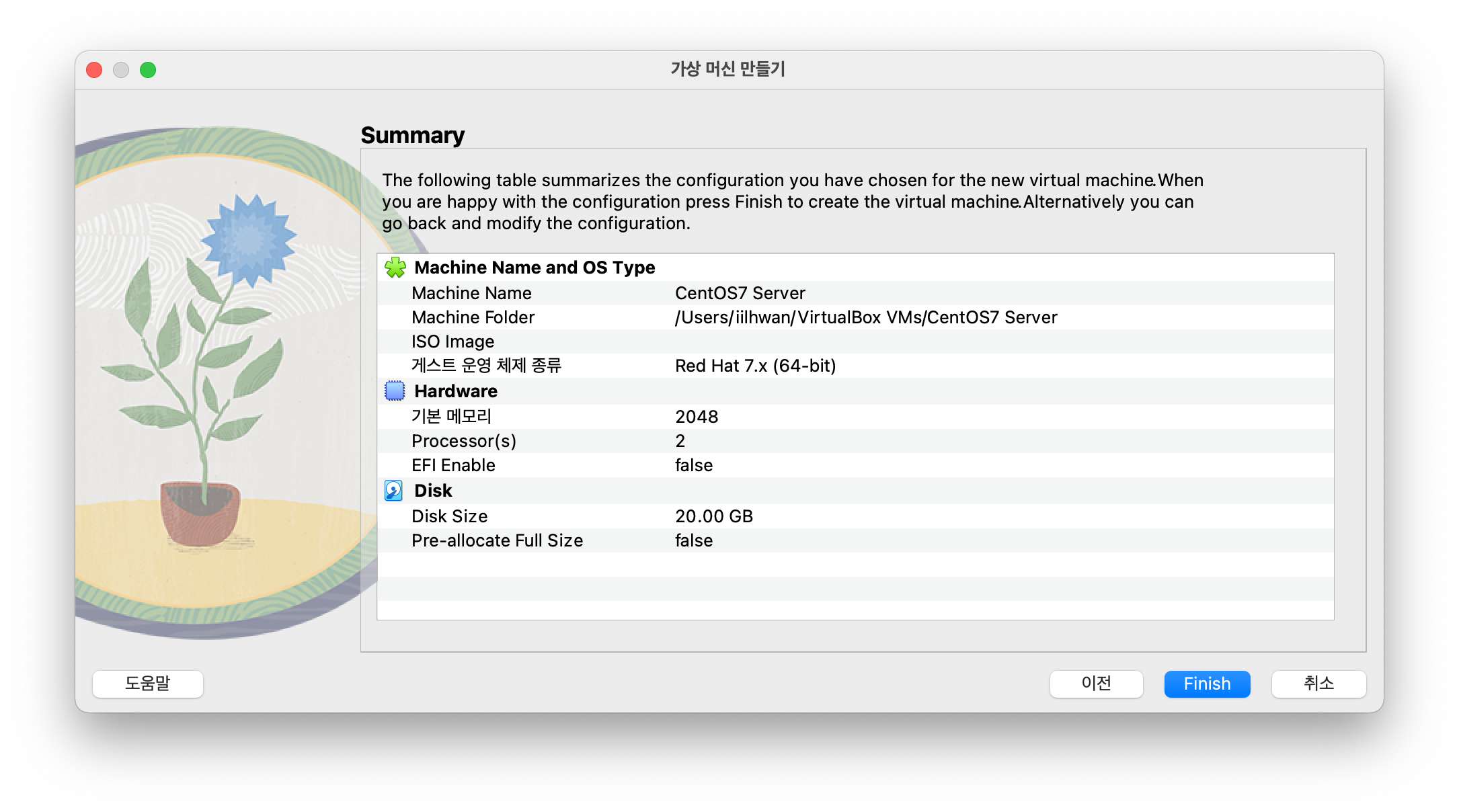Click the Finish button

click(1207, 684)
